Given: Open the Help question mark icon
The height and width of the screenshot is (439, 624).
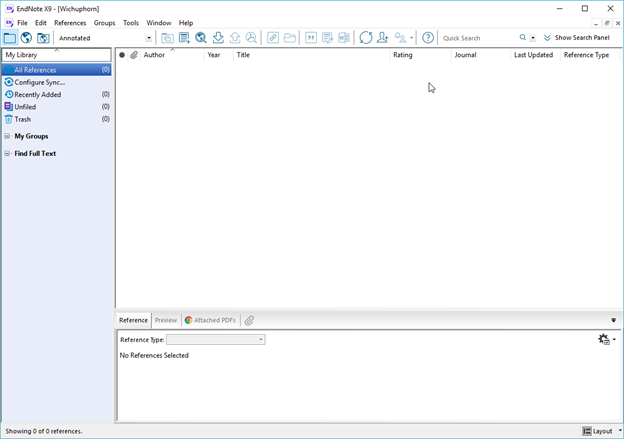Looking at the screenshot, I should click(x=428, y=38).
